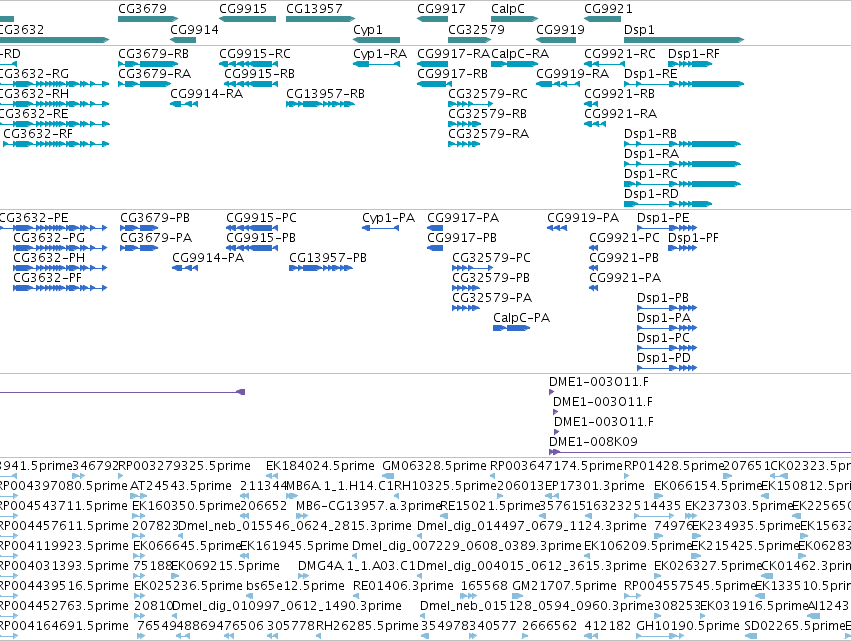Select transcript Dsp1-RF label
The width and height of the screenshot is (851, 641).
(x=694, y=54)
